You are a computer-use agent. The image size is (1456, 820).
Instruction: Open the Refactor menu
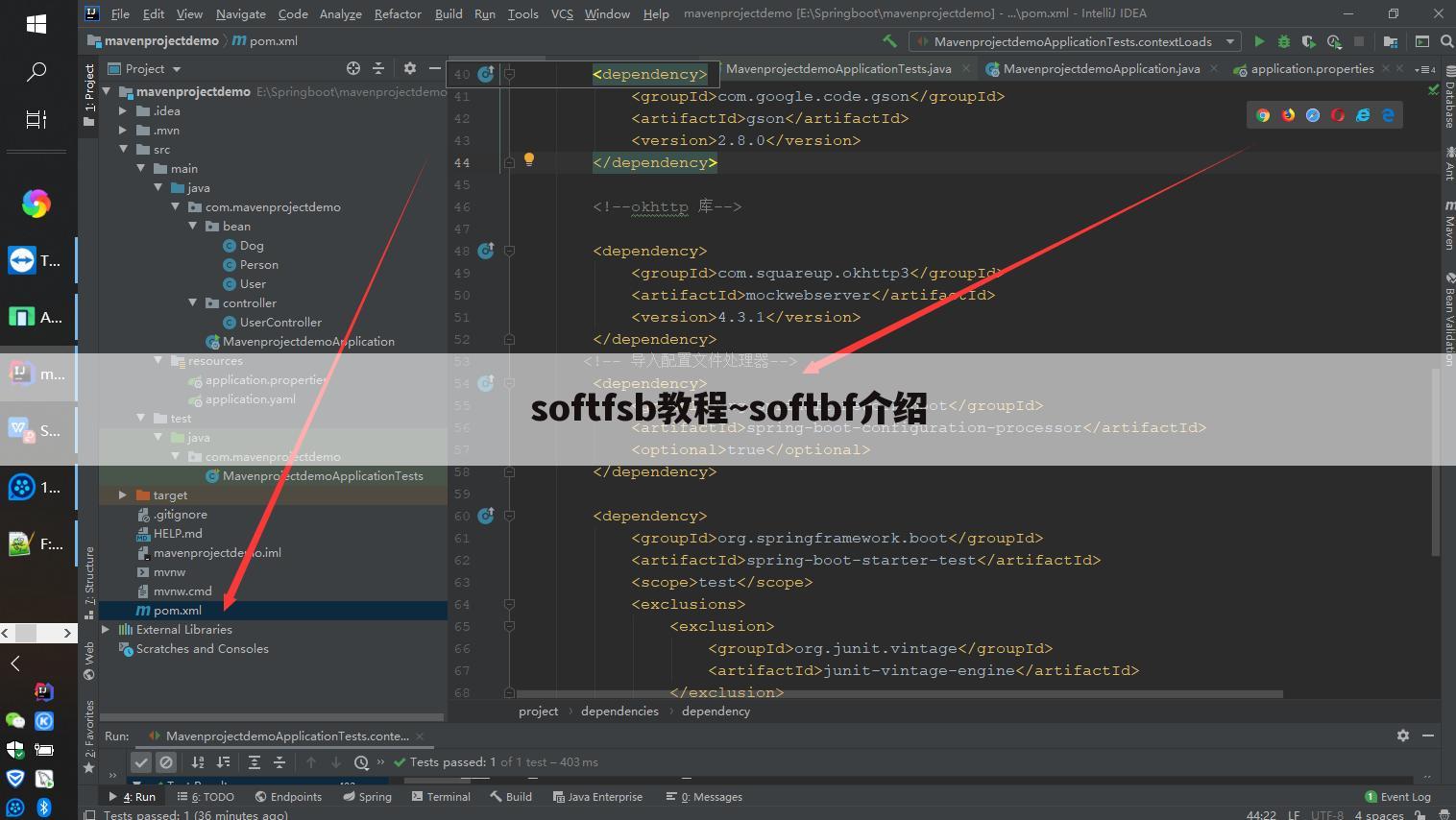coord(398,13)
